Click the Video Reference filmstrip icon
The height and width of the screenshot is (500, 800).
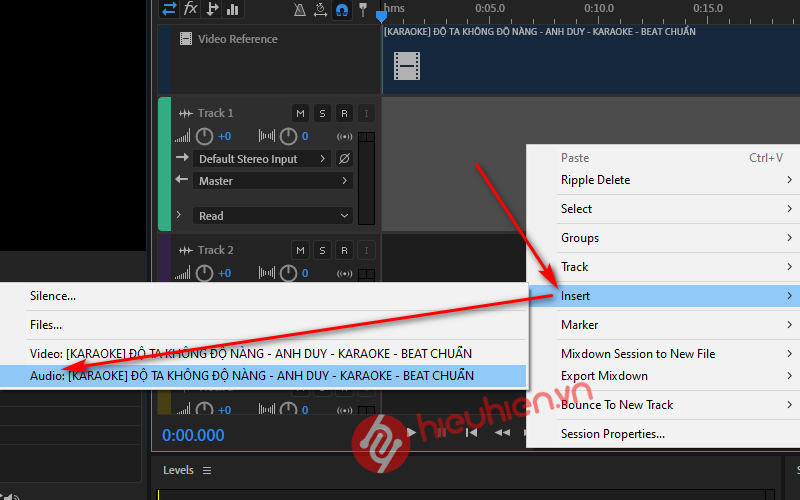pyautogui.click(x=186, y=39)
